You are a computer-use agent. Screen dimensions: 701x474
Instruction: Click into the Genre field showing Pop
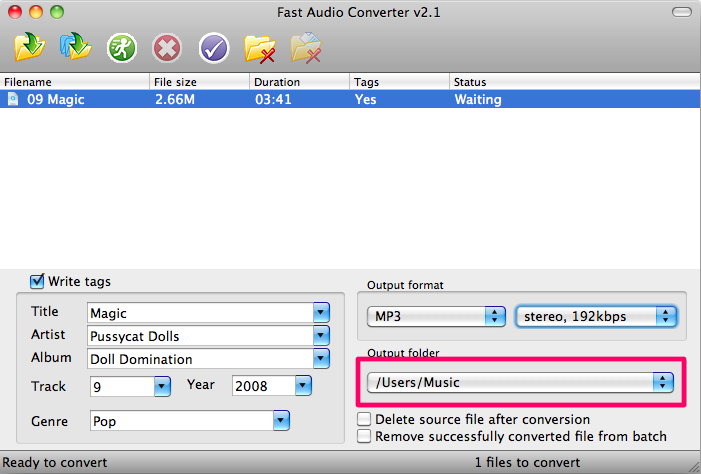click(182, 421)
